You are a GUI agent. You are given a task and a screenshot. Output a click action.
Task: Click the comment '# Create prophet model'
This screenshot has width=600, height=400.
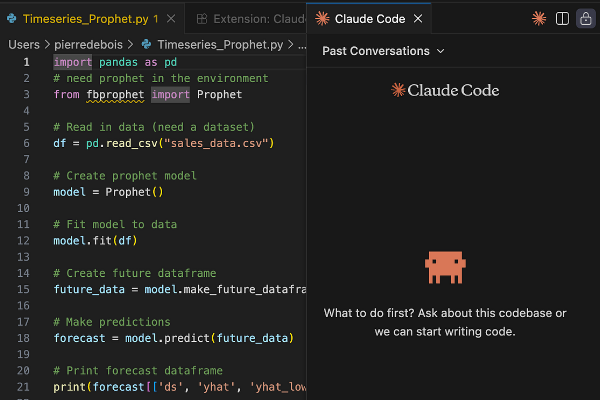[125, 176]
